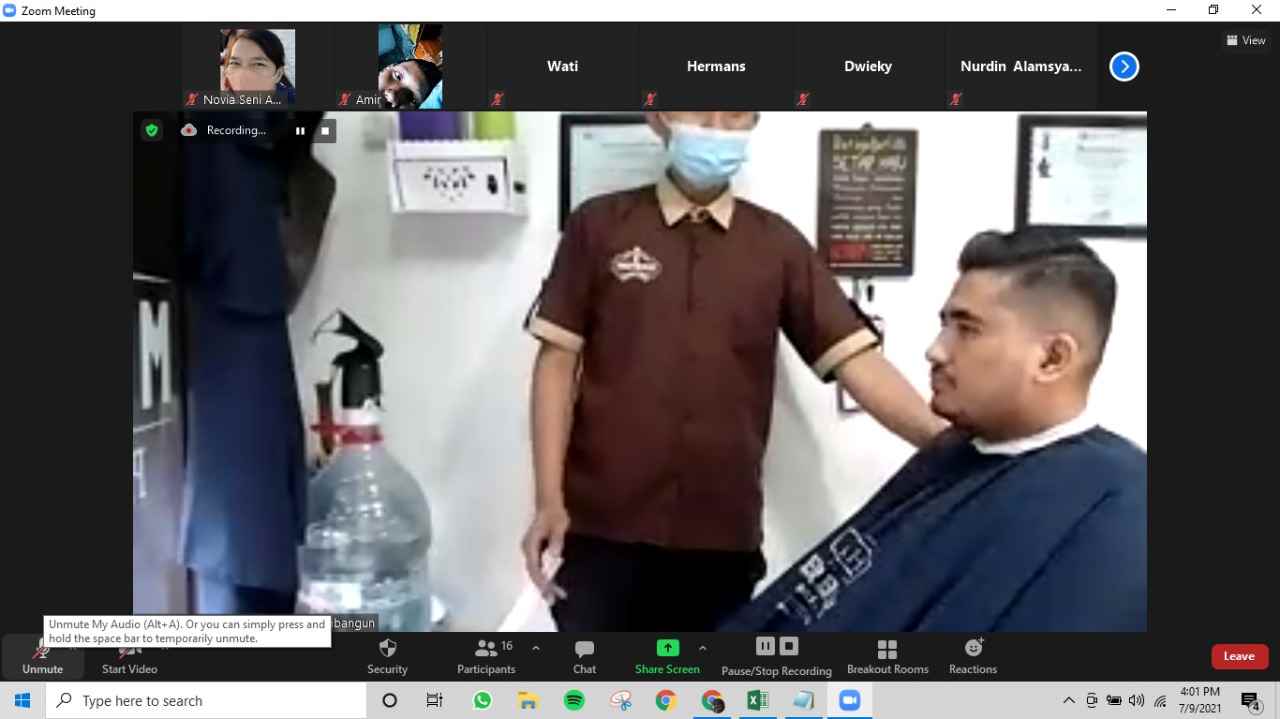Open Breakout Rooms
This screenshot has height=719, width=1280.
[x=887, y=656]
